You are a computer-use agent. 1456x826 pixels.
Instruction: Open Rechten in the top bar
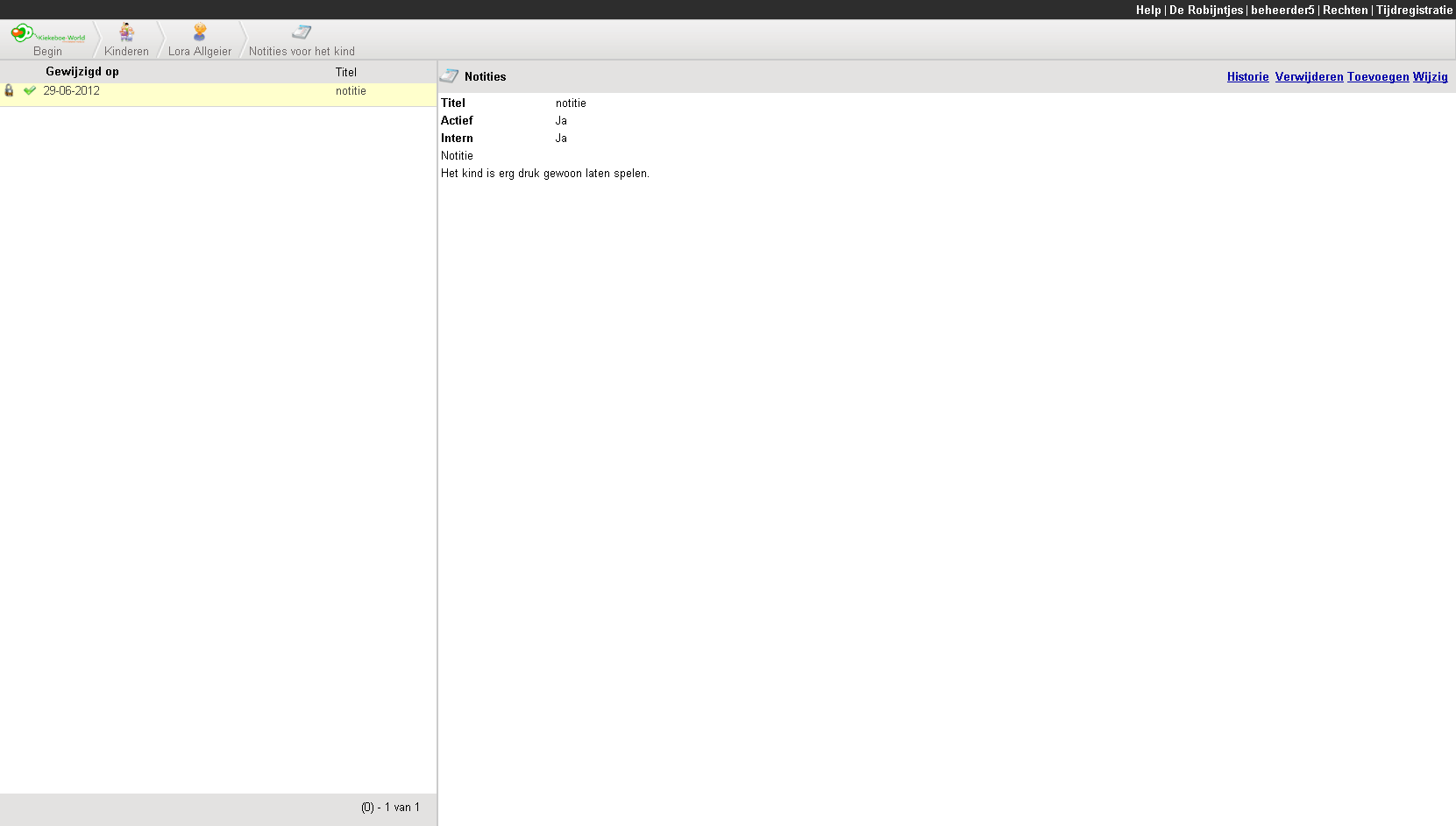1345,10
